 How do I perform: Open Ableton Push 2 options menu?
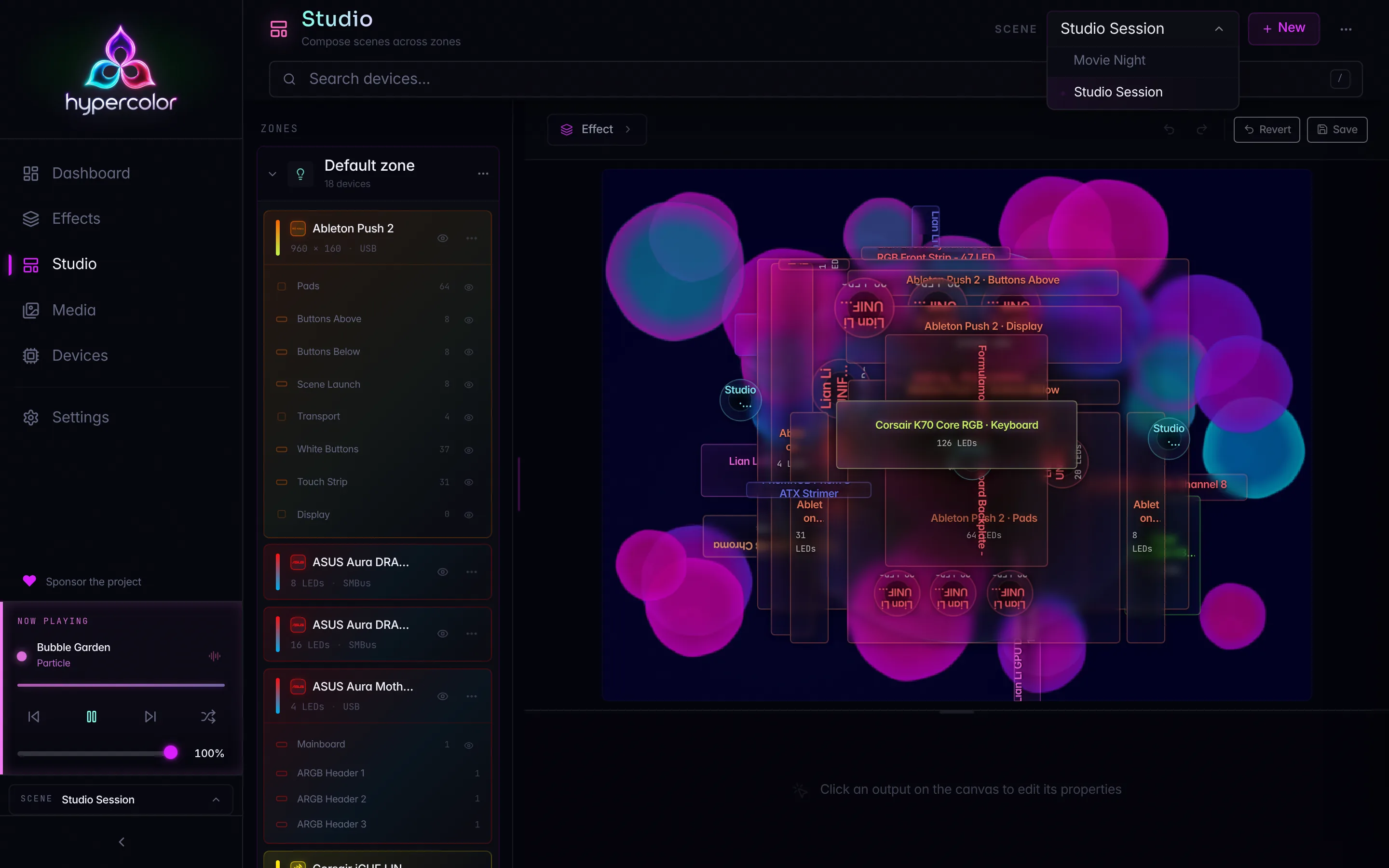click(472, 238)
